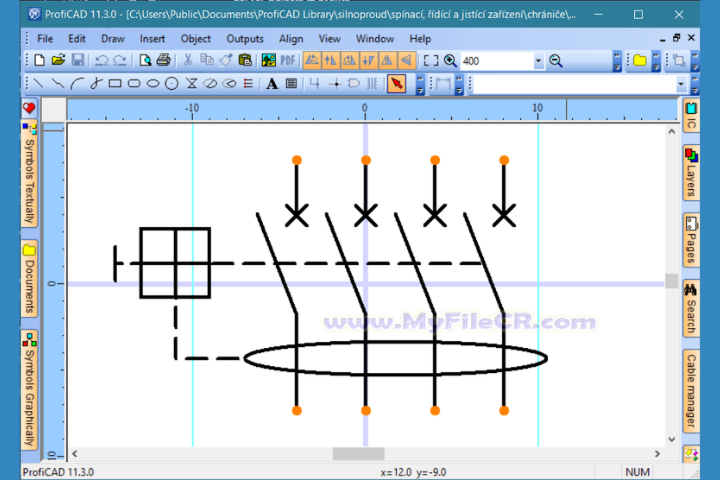Select the transformer coil symbol tool

(372, 84)
